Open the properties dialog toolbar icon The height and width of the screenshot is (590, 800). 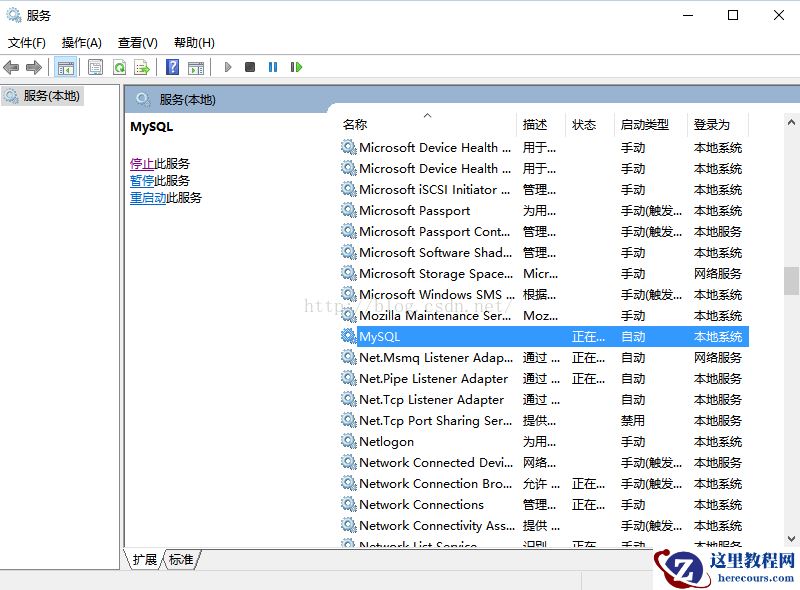coord(94,67)
